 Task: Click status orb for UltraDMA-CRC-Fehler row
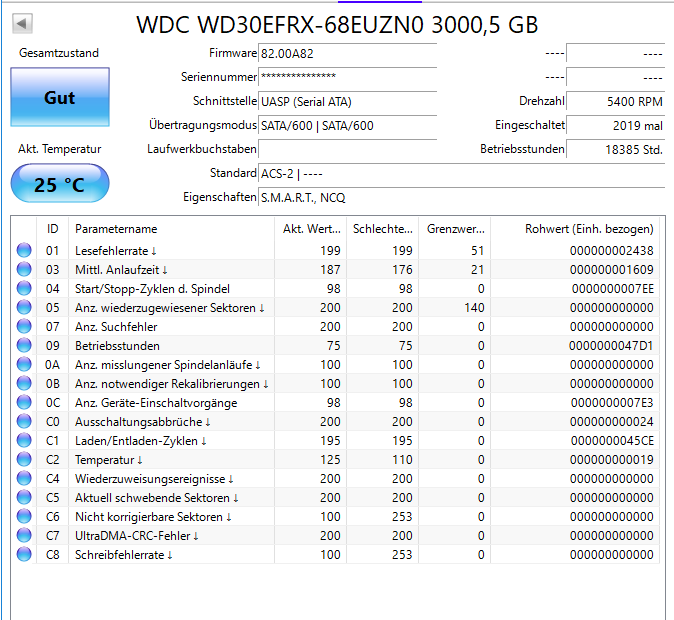(x=24, y=535)
